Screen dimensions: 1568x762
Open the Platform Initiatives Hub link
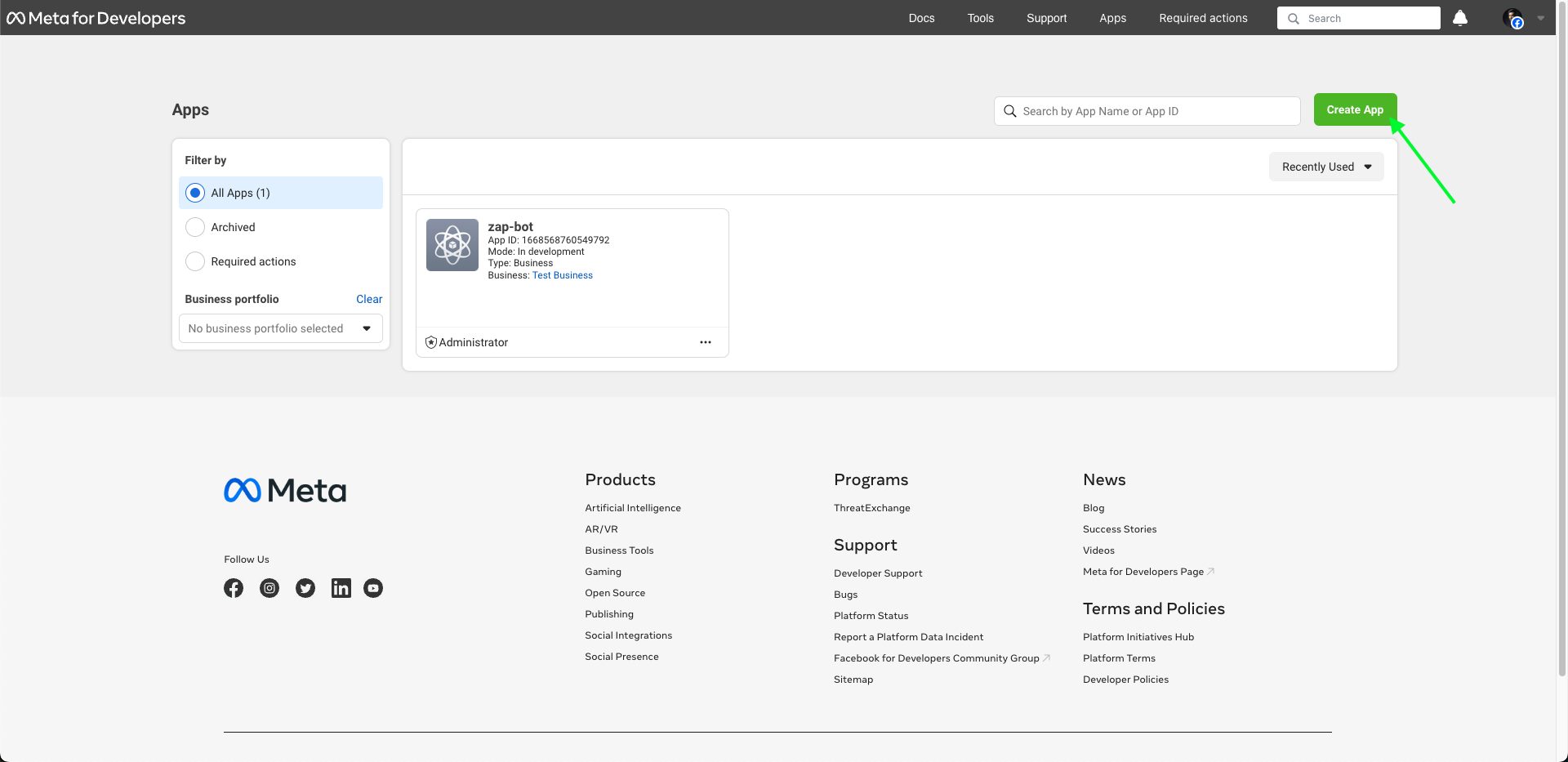(1138, 637)
